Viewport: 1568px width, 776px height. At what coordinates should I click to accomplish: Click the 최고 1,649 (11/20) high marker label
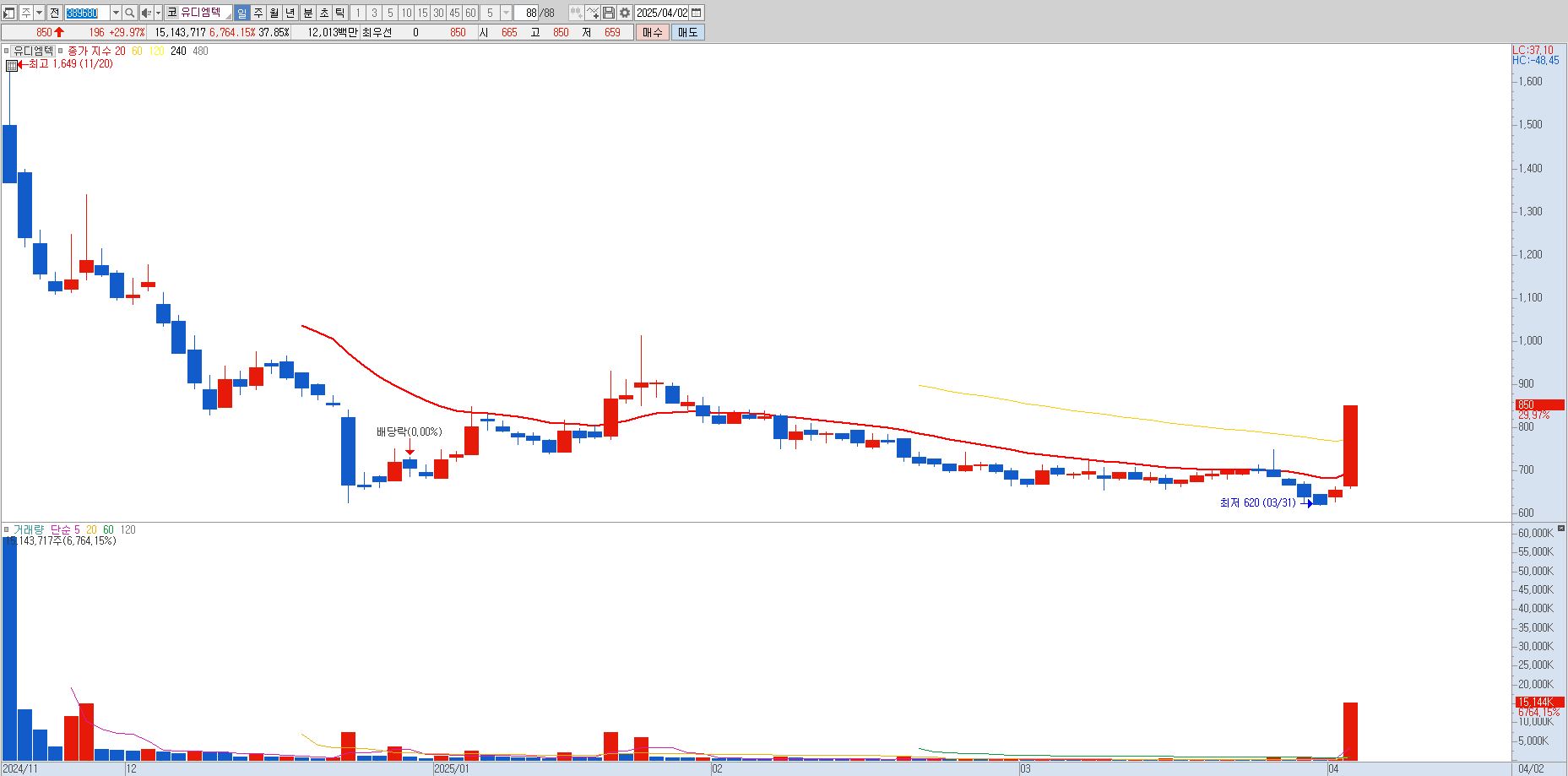tap(71, 64)
